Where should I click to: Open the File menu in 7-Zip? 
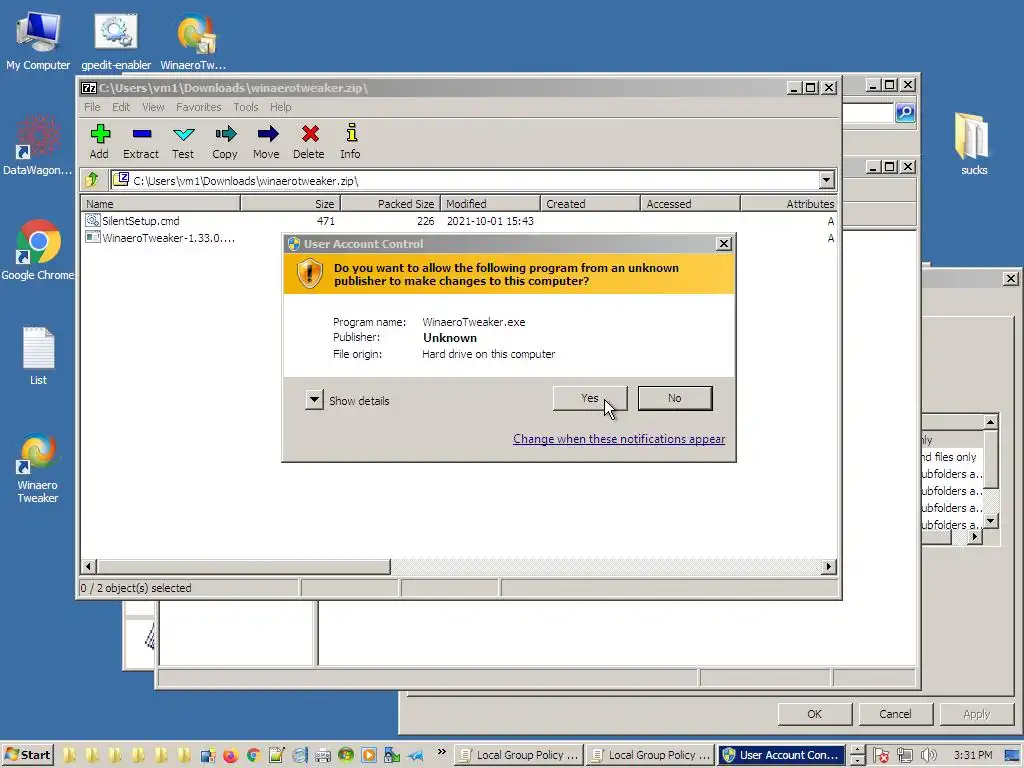coord(92,107)
